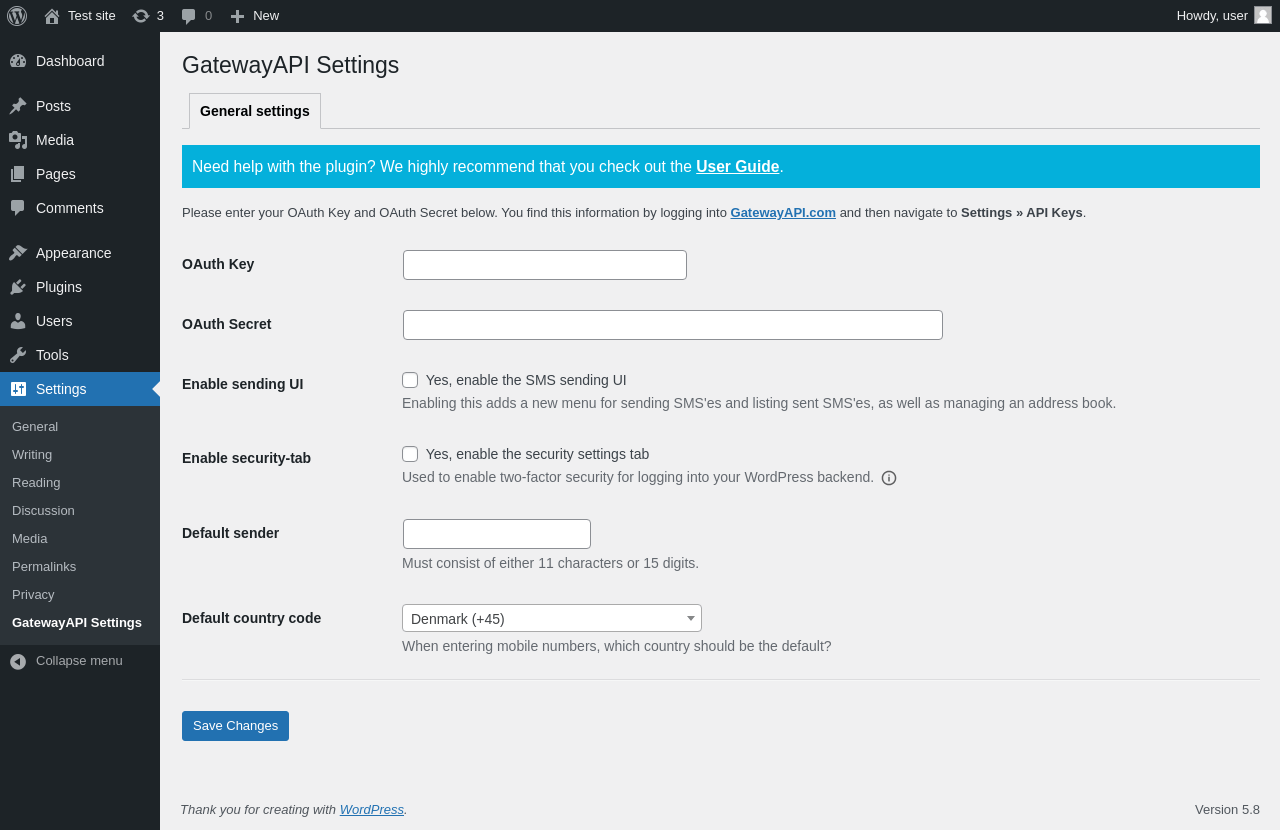
Task: Open the WordPress footer link
Action: [372, 810]
